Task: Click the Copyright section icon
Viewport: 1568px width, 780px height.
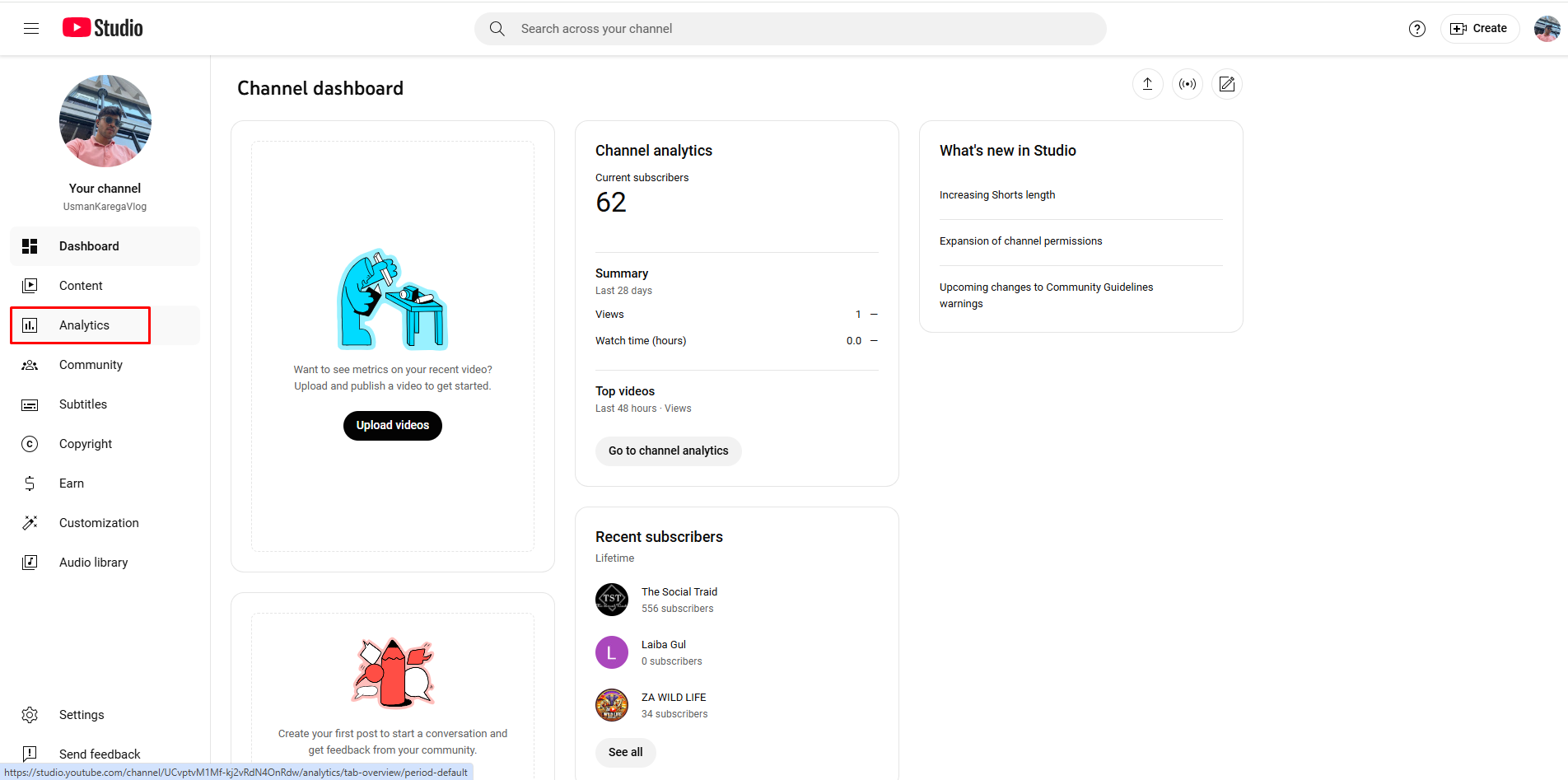Action: pos(30,443)
